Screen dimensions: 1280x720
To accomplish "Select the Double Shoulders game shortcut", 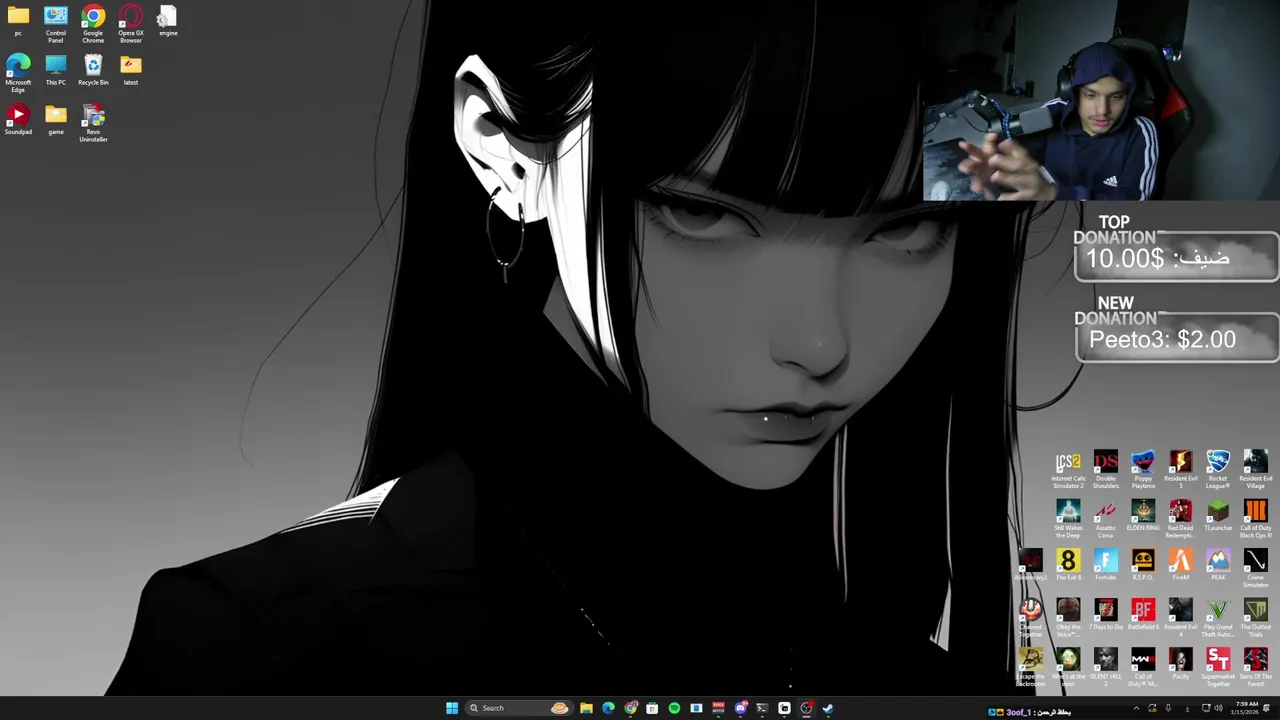I will (x=1105, y=470).
